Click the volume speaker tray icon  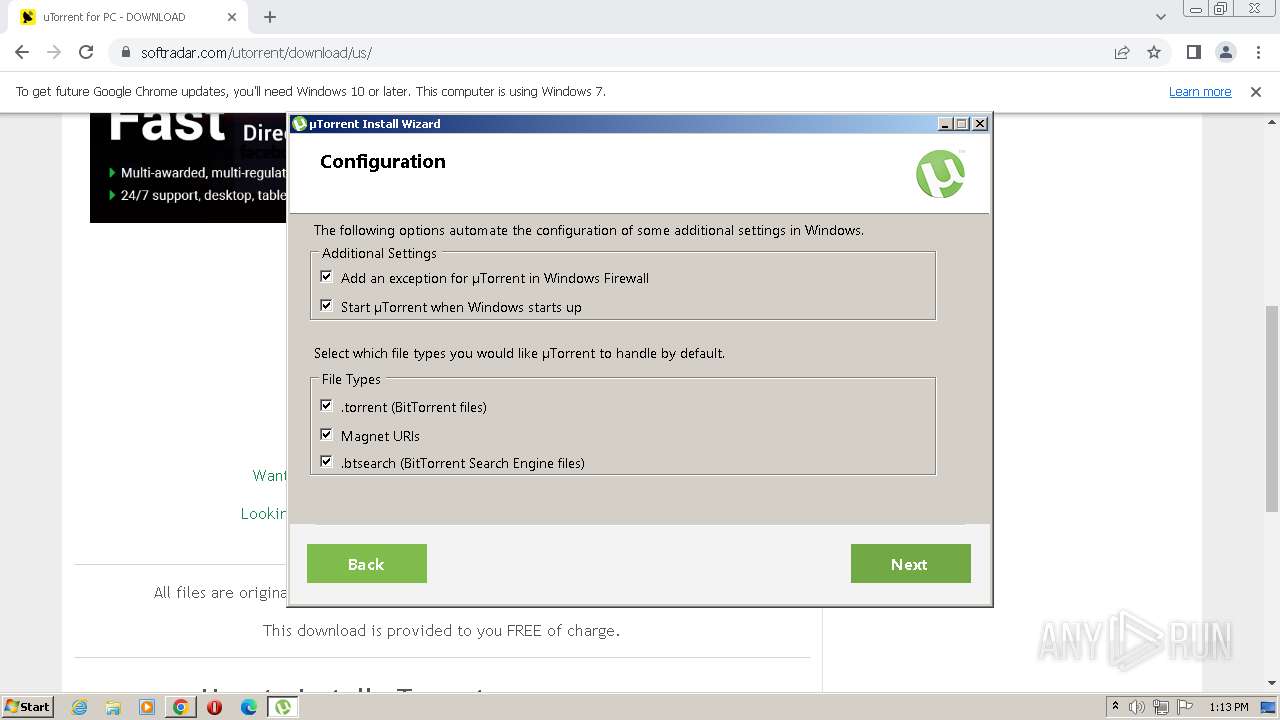tap(1137, 707)
